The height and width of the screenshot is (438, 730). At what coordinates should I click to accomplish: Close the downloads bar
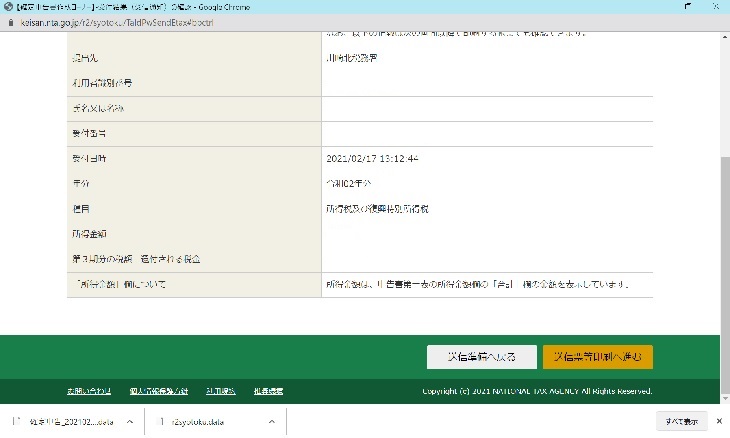coord(719,421)
